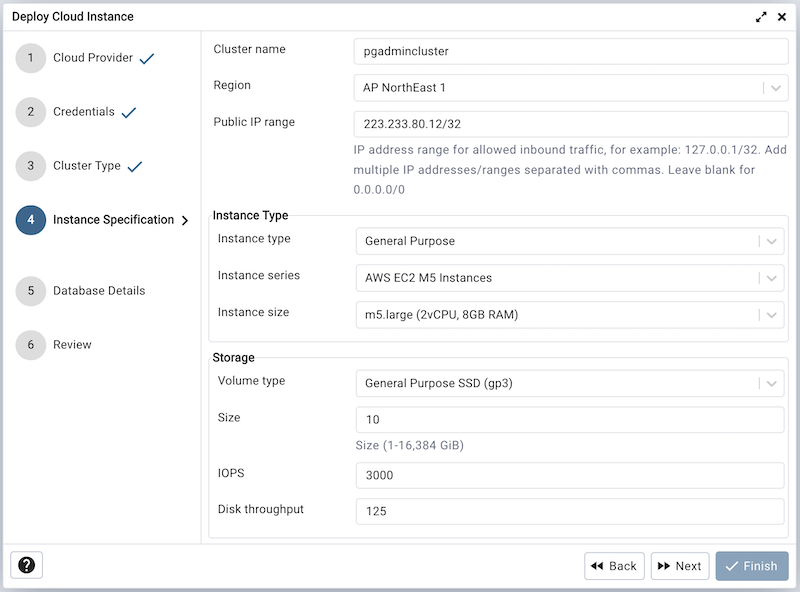Click into the IOPS value field
800x592 pixels.
[570, 474]
